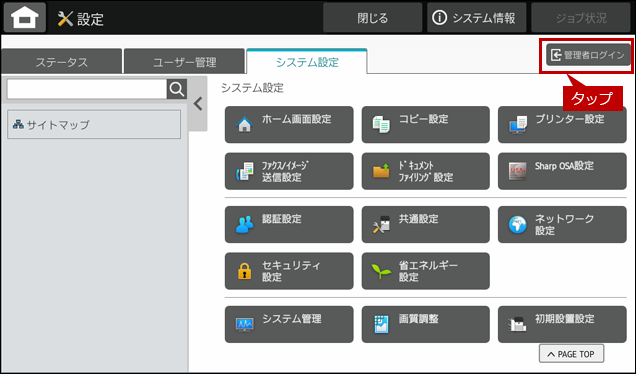This screenshot has width=636, height=374.
Task: Open セキュリティ設定 padlock icon tile
Action: (x=289, y=271)
